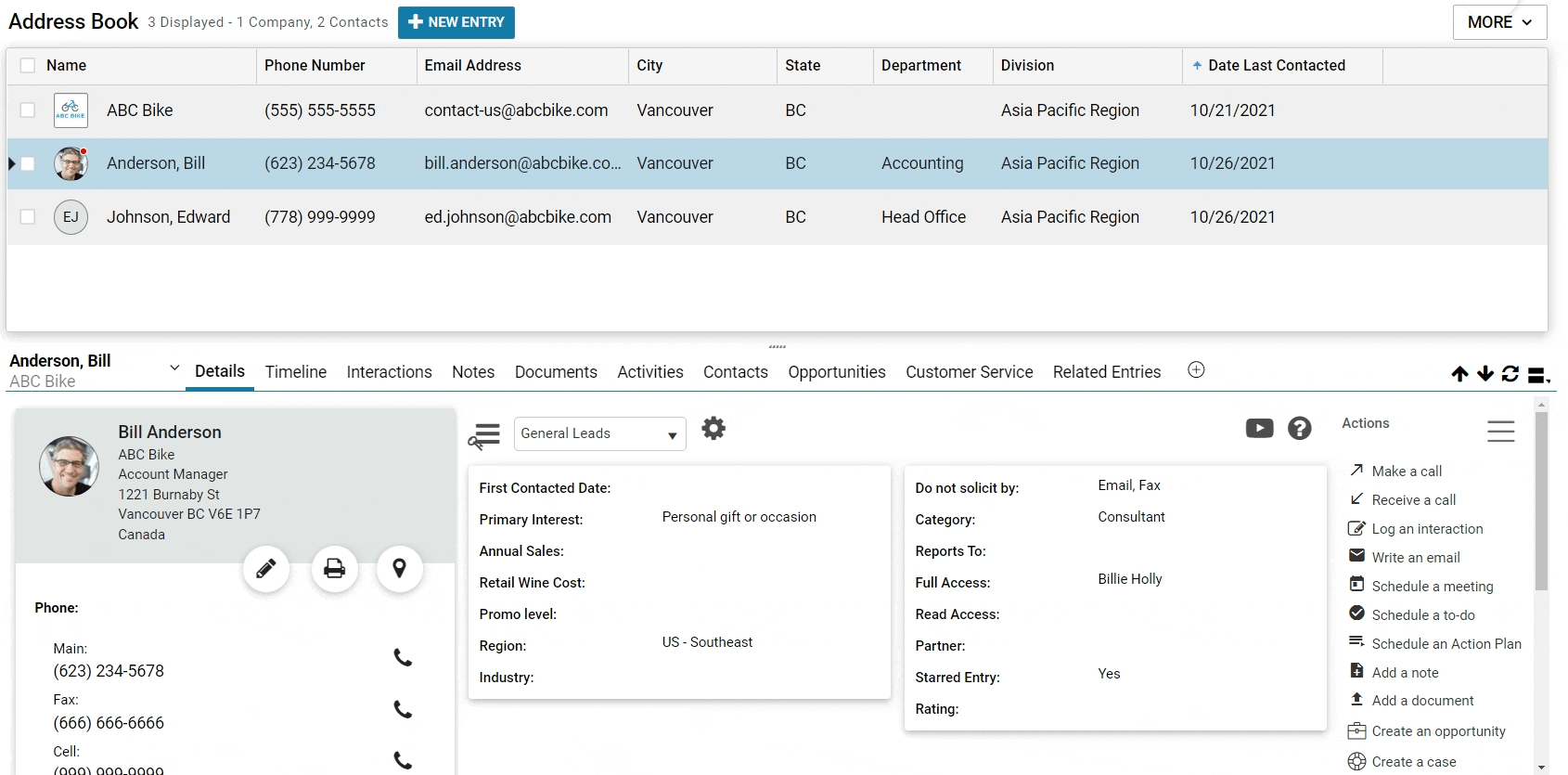Click the refresh icon in detail toolbar
The image size is (1568, 775).
pyautogui.click(x=1510, y=374)
